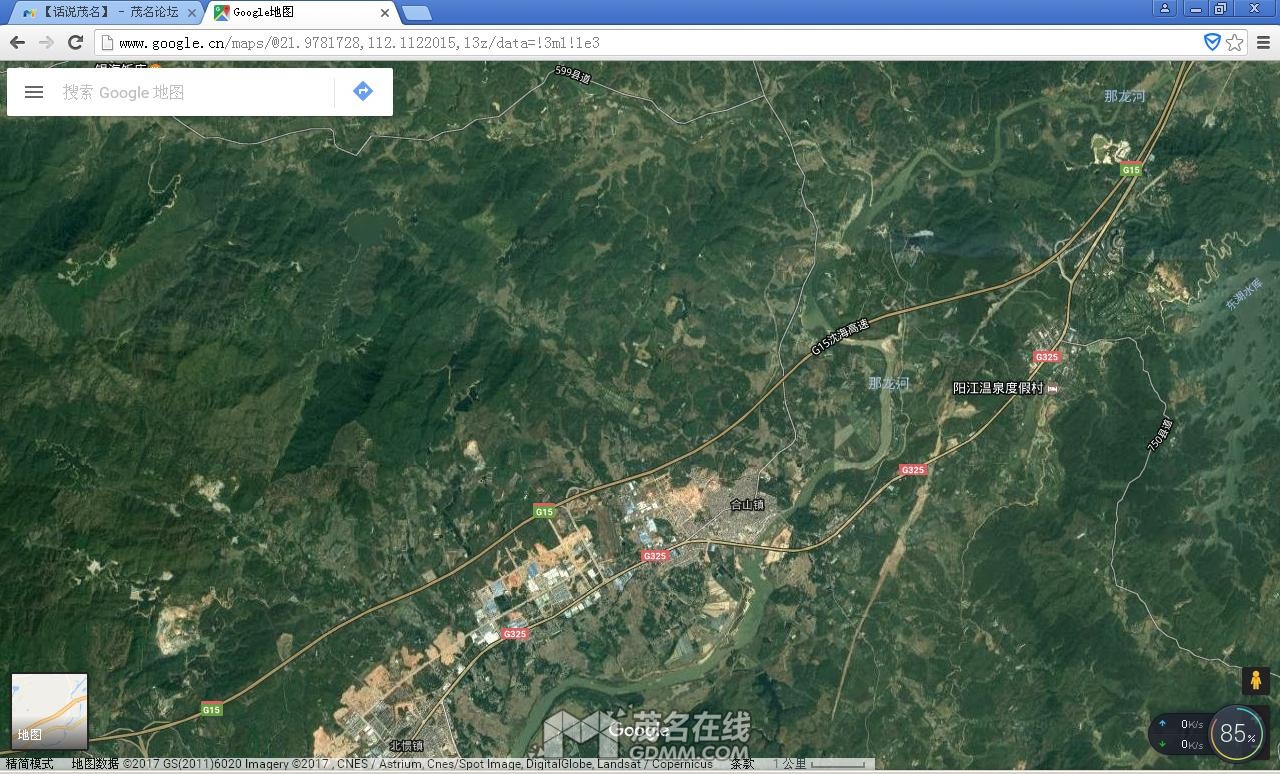1280x774 pixels.
Task: Close the Google地图 tab
Action: [x=385, y=13]
